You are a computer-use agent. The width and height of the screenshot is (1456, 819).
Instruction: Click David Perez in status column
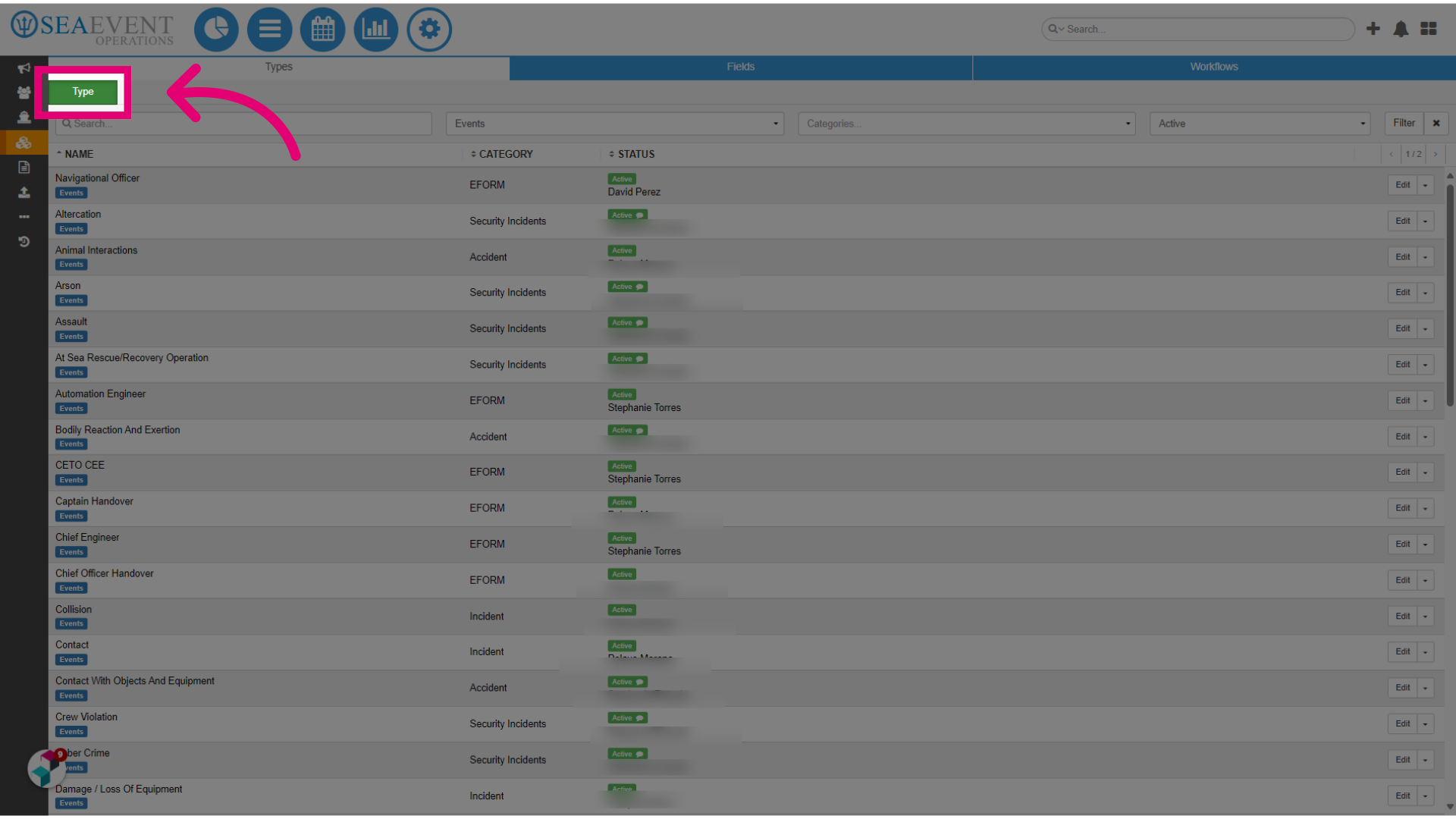pos(634,193)
